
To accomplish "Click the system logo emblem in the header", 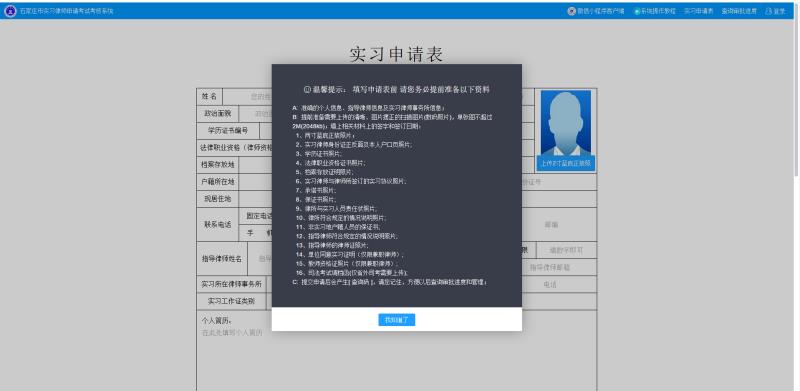I will [10, 11].
